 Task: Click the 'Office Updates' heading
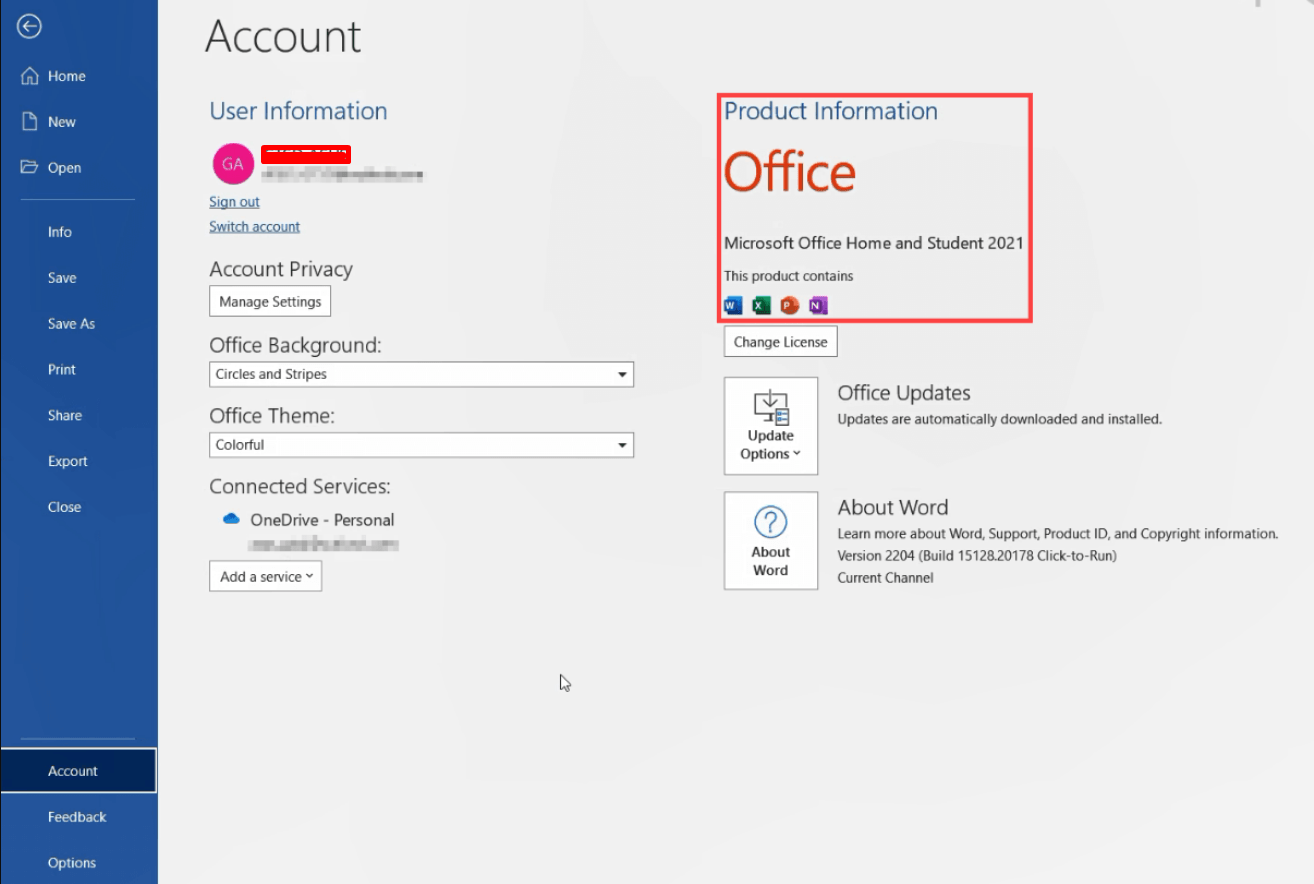coord(904,393)
